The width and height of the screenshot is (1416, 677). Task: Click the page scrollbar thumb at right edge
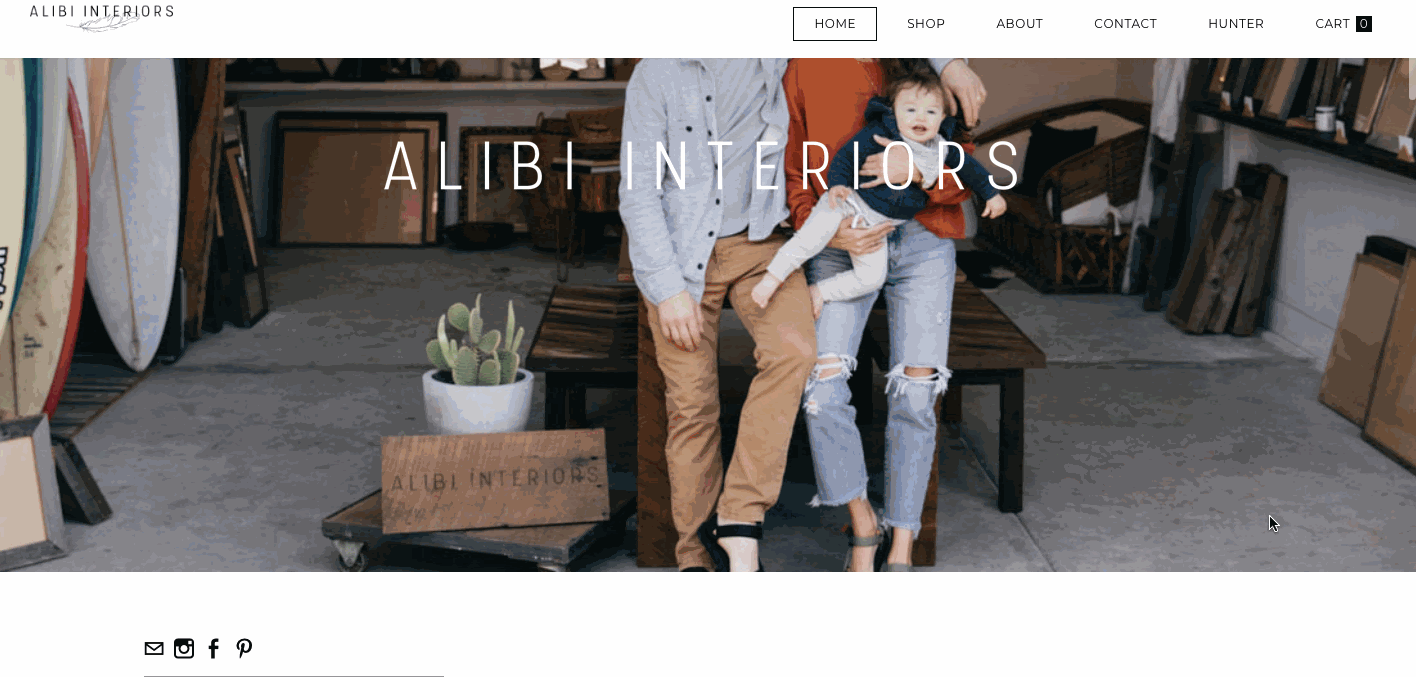pyautogui.click(x=1412, y=79)
